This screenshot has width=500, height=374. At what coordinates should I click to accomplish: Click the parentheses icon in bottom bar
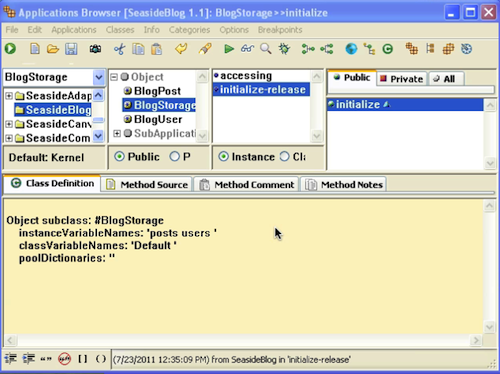(101, 359)
